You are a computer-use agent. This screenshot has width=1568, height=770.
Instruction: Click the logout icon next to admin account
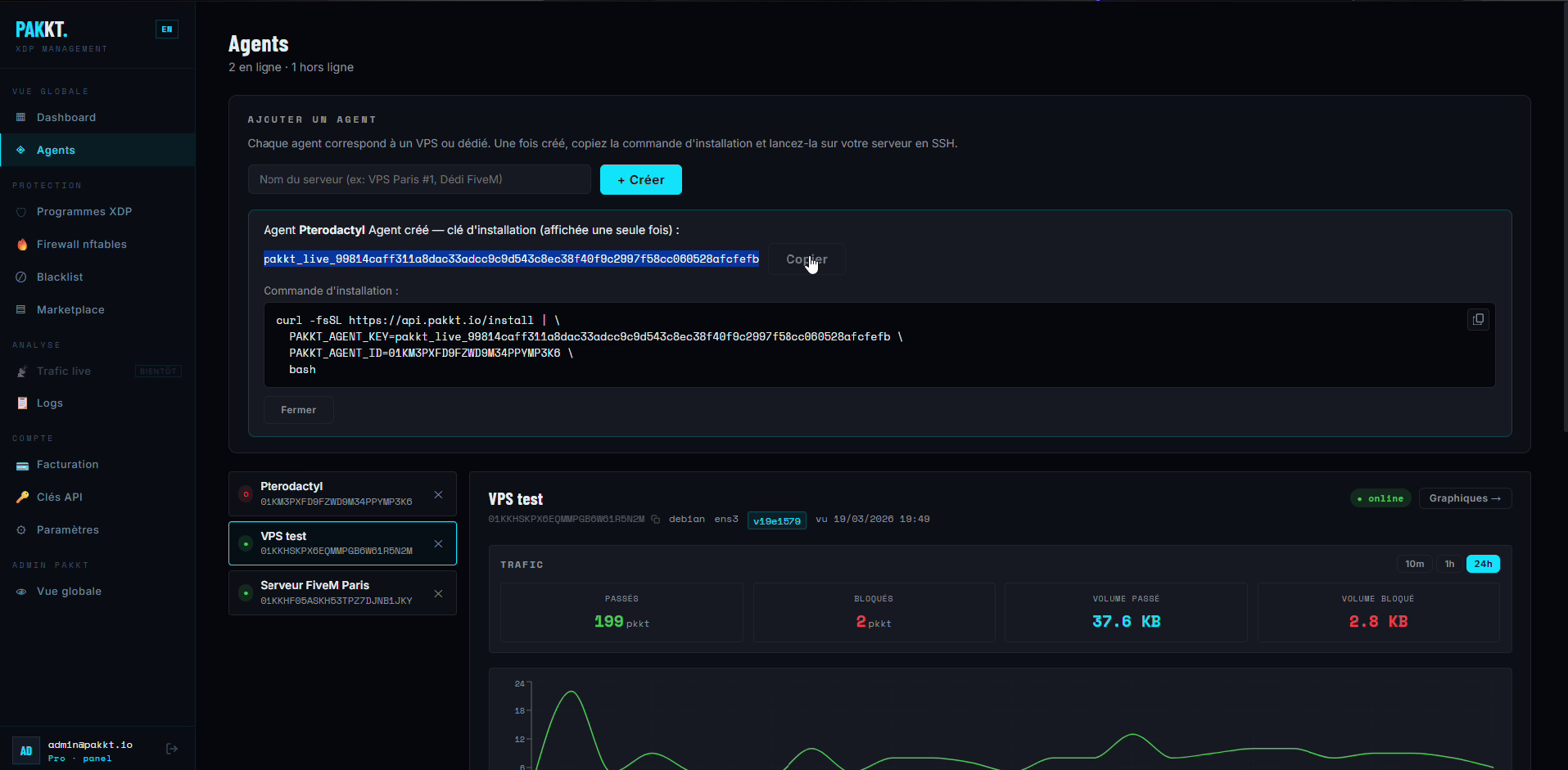[x=172, y=749]
